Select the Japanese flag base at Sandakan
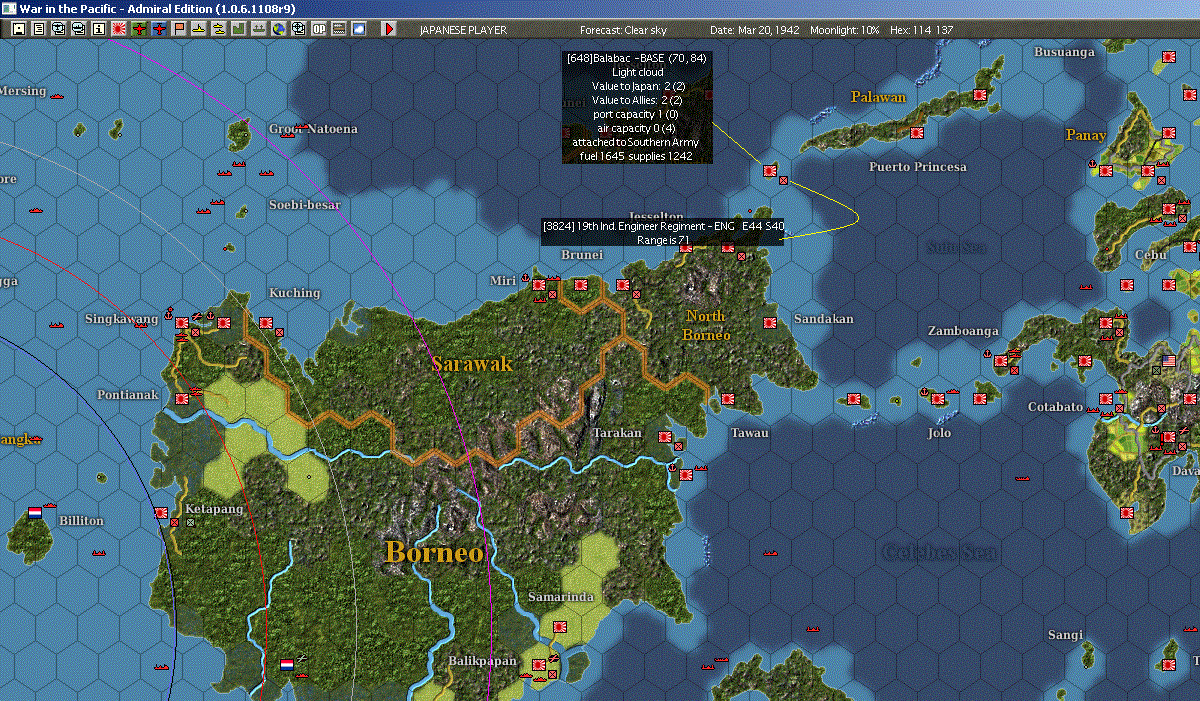Screen dimensions: 1200x701 pyautogui.click(x=770, y=323)
